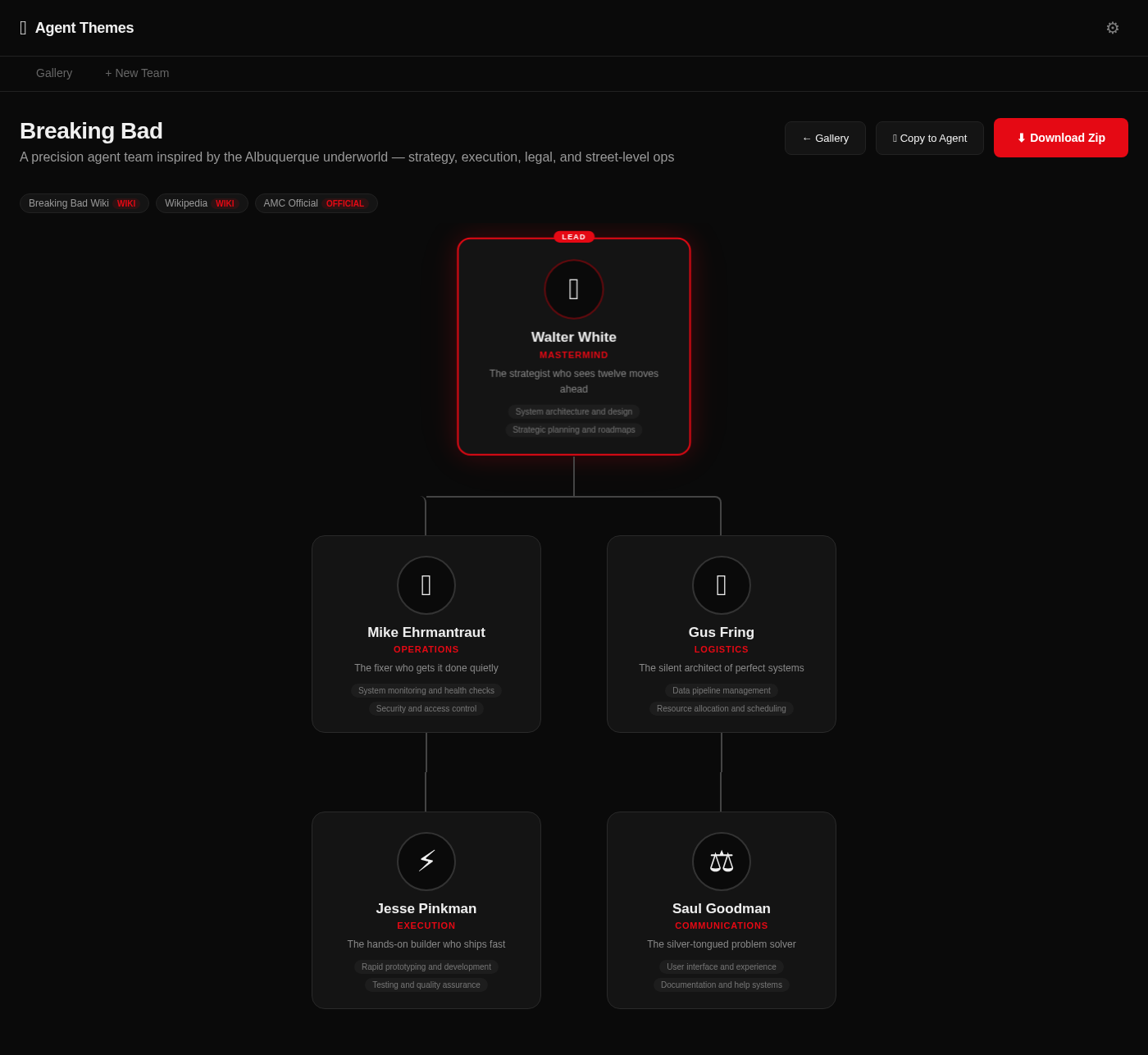Select the Jesse Pinkman name

(x=426, y=908)
